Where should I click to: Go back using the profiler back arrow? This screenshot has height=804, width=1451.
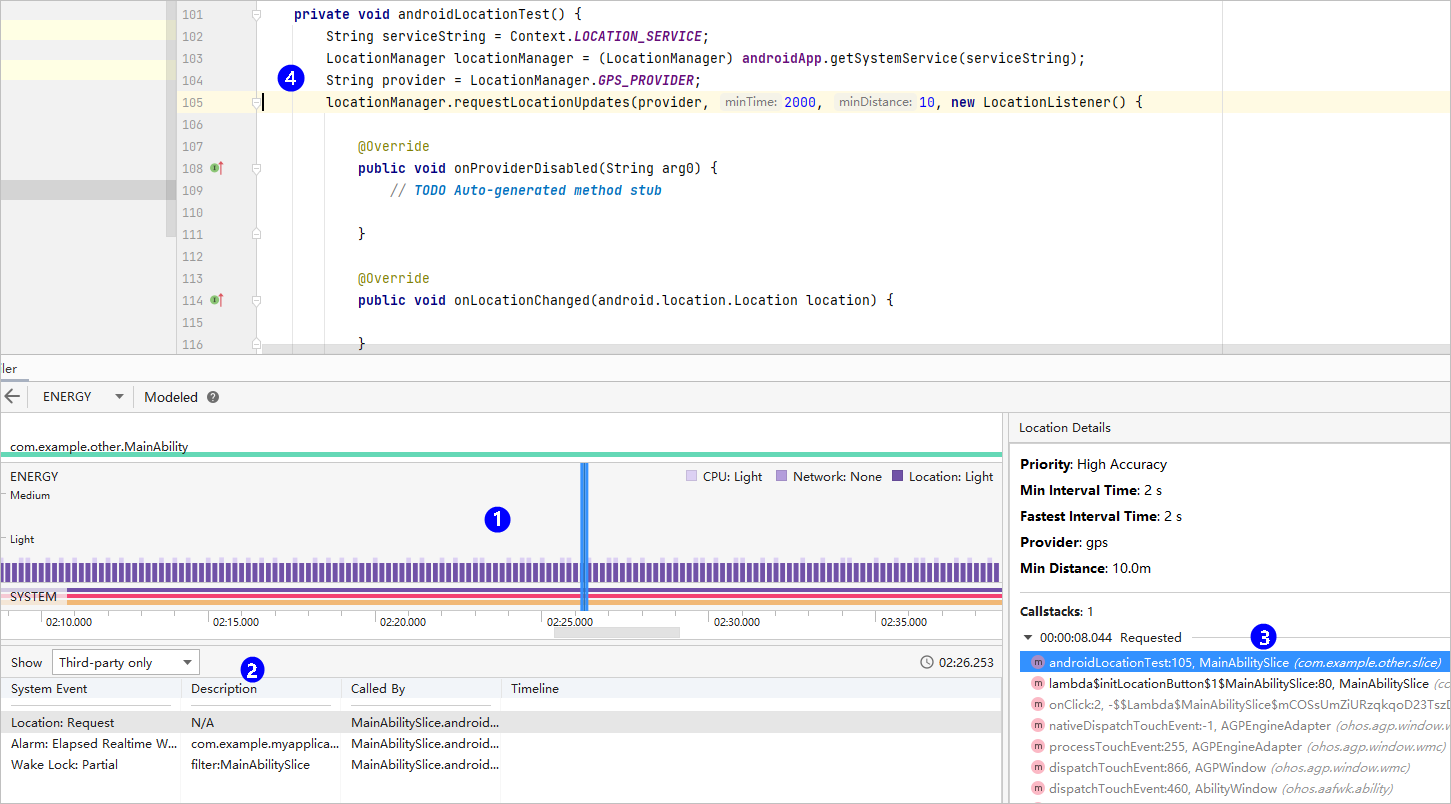point(12,397)
